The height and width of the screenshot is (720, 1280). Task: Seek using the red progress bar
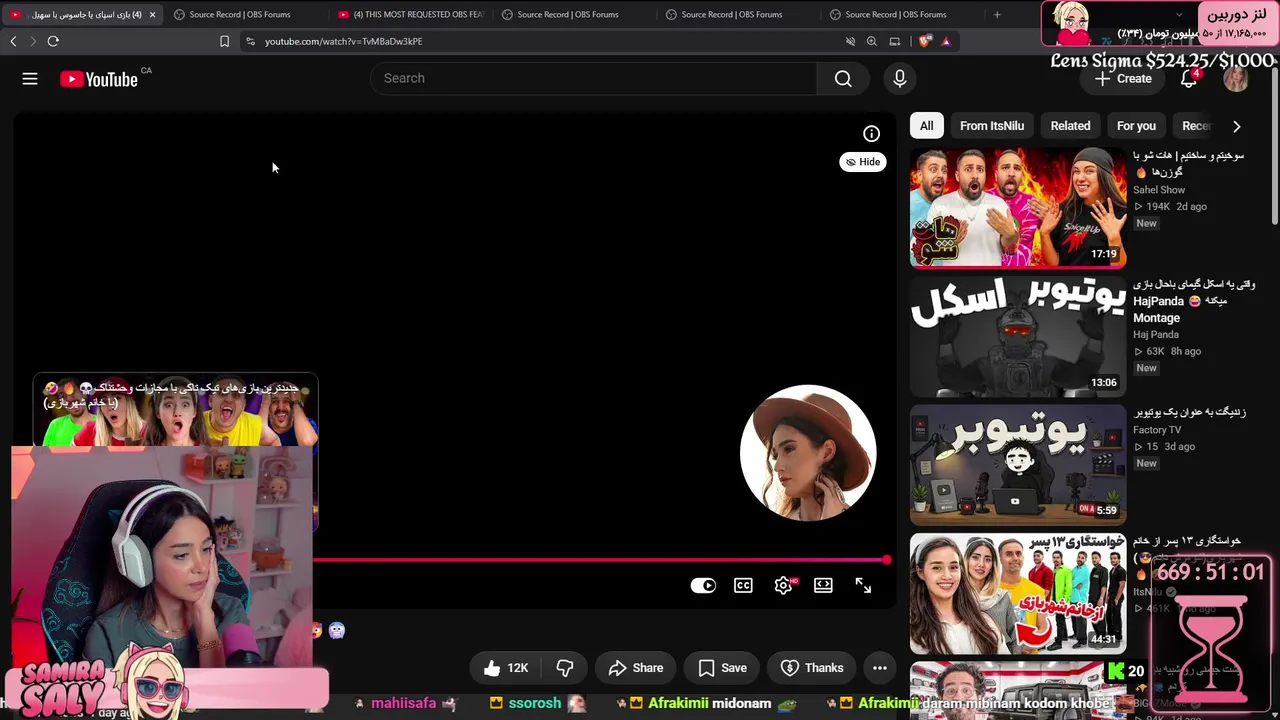(600, 560)
